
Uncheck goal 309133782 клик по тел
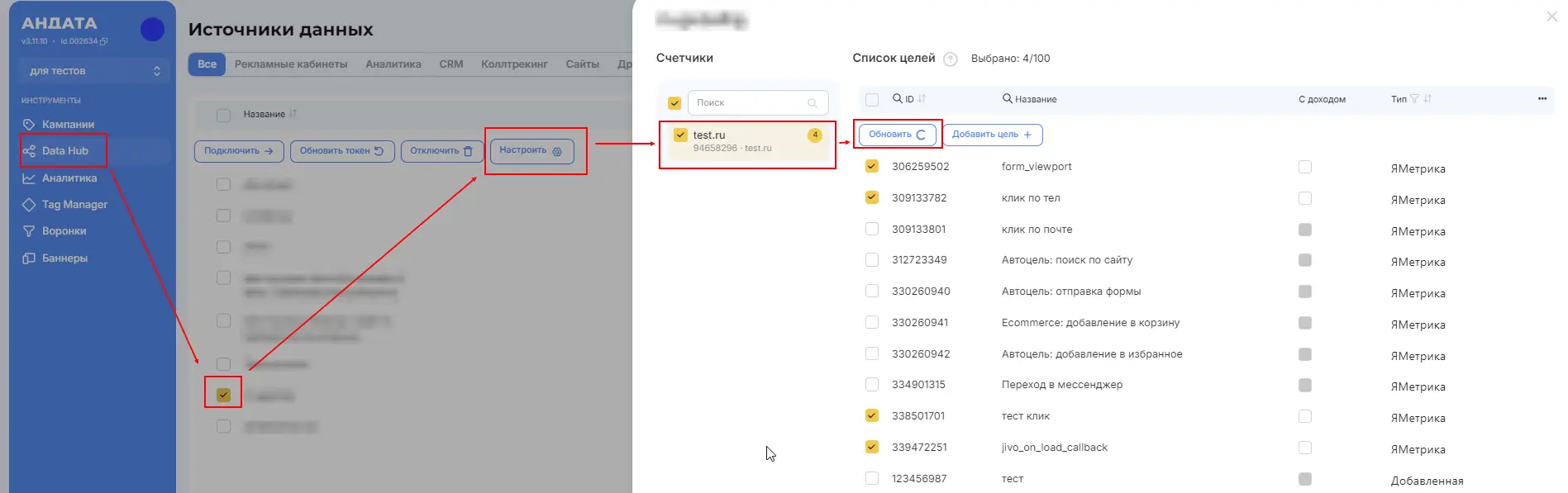pyautogui.click(x=872, y=197)
